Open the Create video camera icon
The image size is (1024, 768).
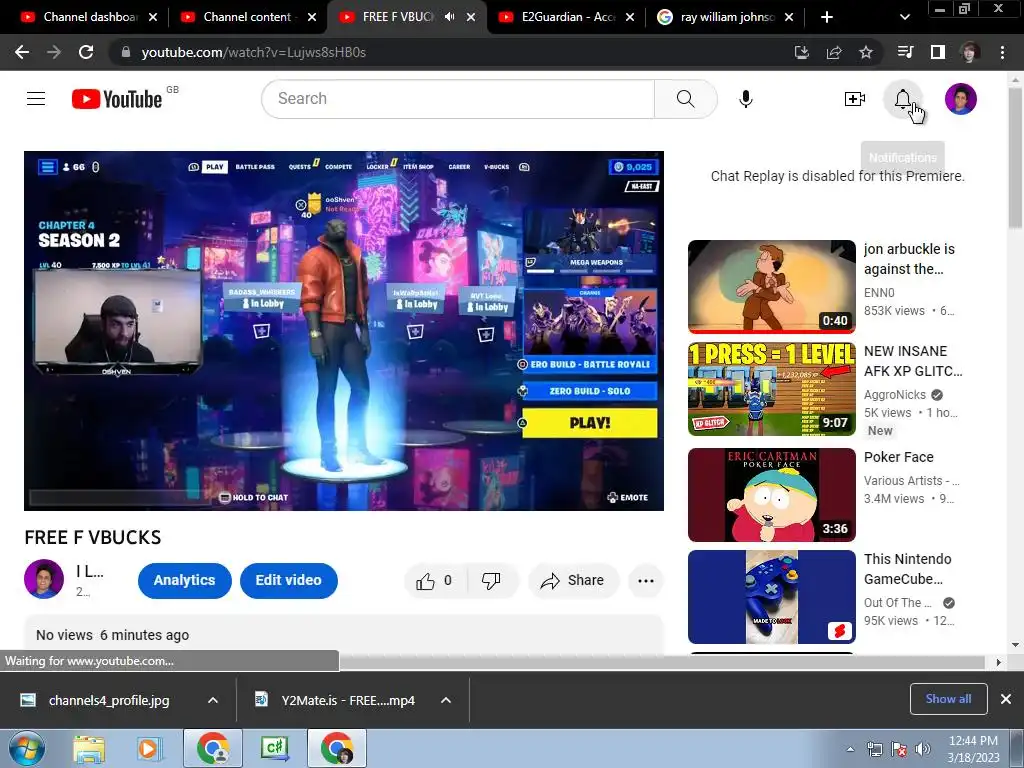click(x=854, y=99)
